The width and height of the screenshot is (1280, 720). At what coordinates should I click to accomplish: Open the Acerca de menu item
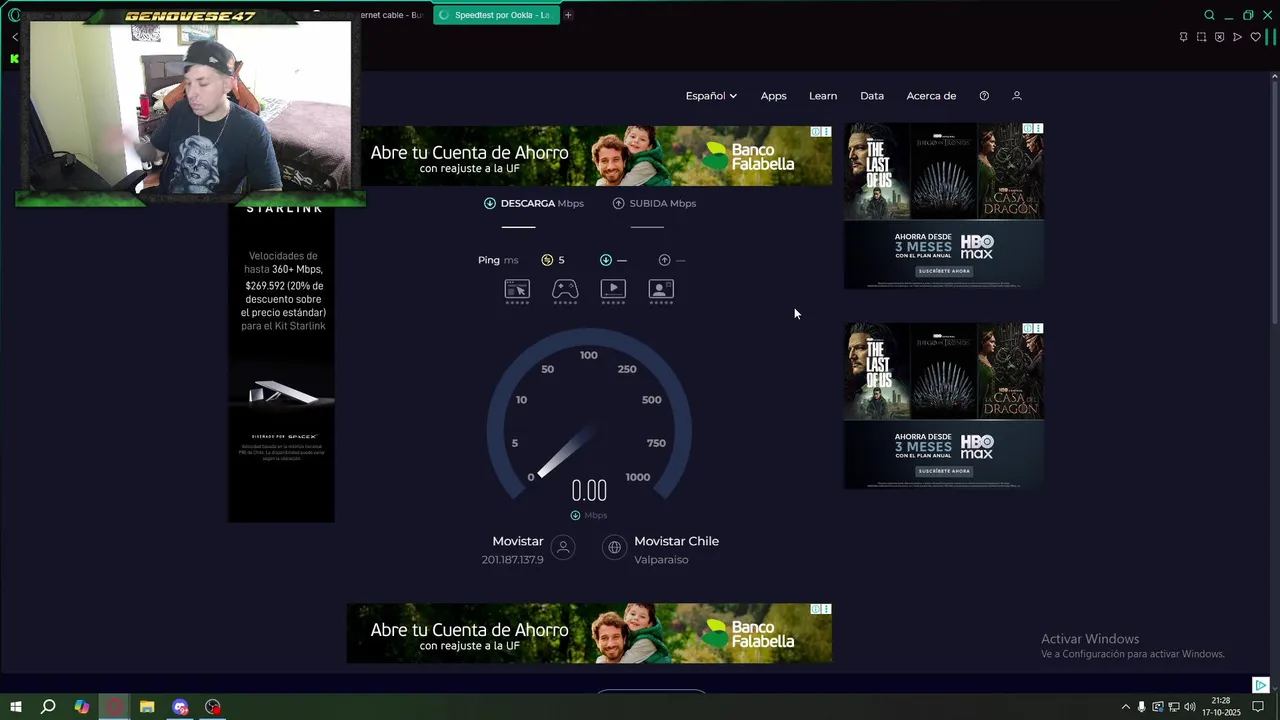click(x=931, y=96)
